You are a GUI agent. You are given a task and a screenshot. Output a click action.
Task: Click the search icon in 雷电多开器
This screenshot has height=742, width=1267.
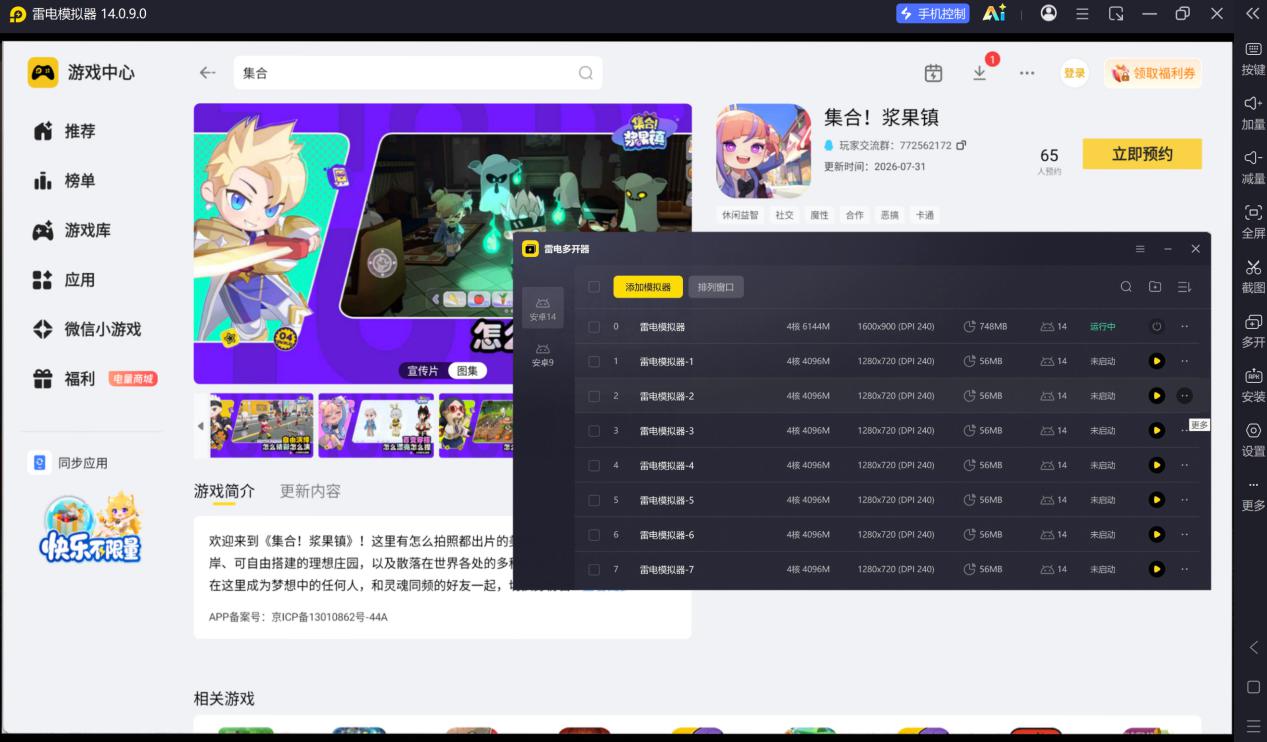[1126, 287]
